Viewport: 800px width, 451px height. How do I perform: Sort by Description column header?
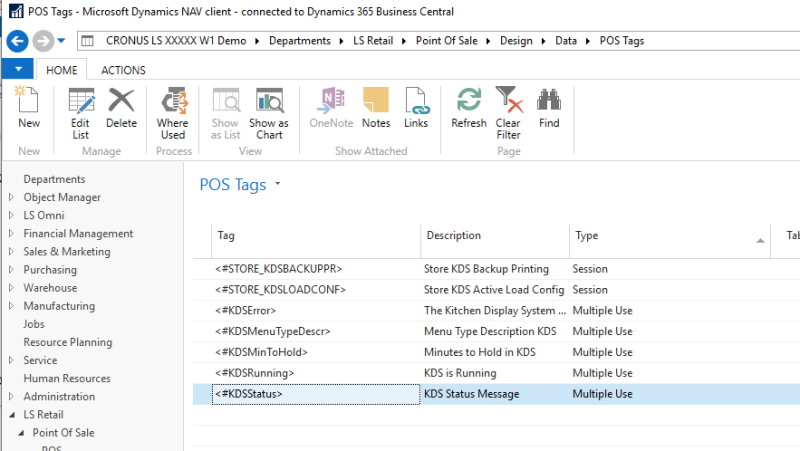click(x=495, y=236)
